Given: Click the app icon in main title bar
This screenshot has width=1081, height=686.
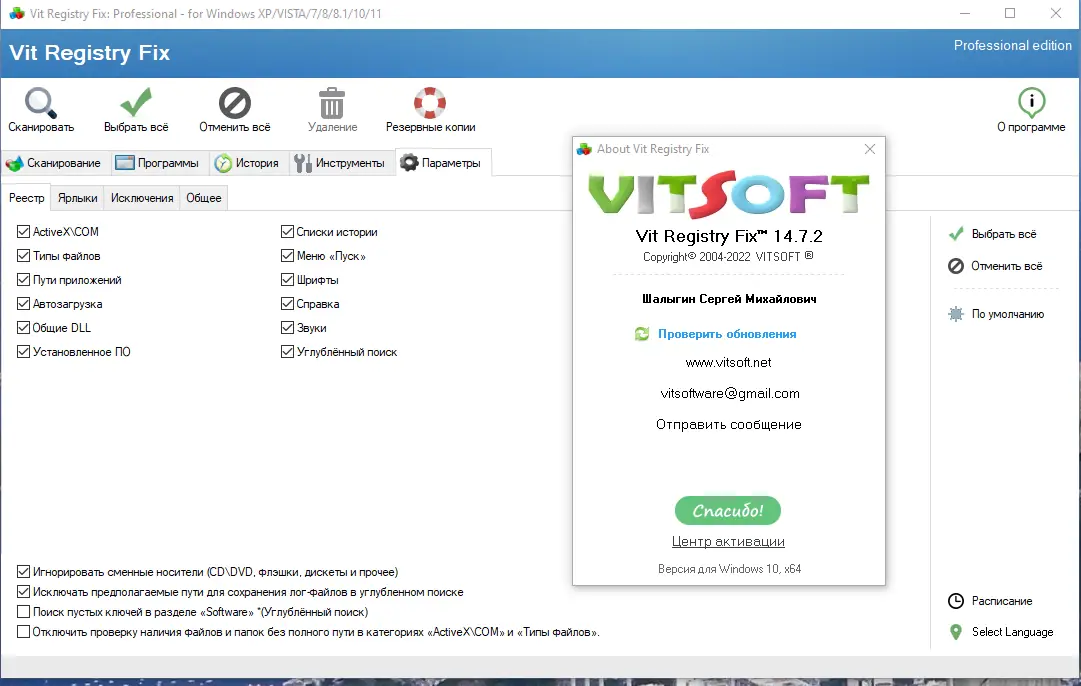Looking at the screenshot, I should coord(17,13).
